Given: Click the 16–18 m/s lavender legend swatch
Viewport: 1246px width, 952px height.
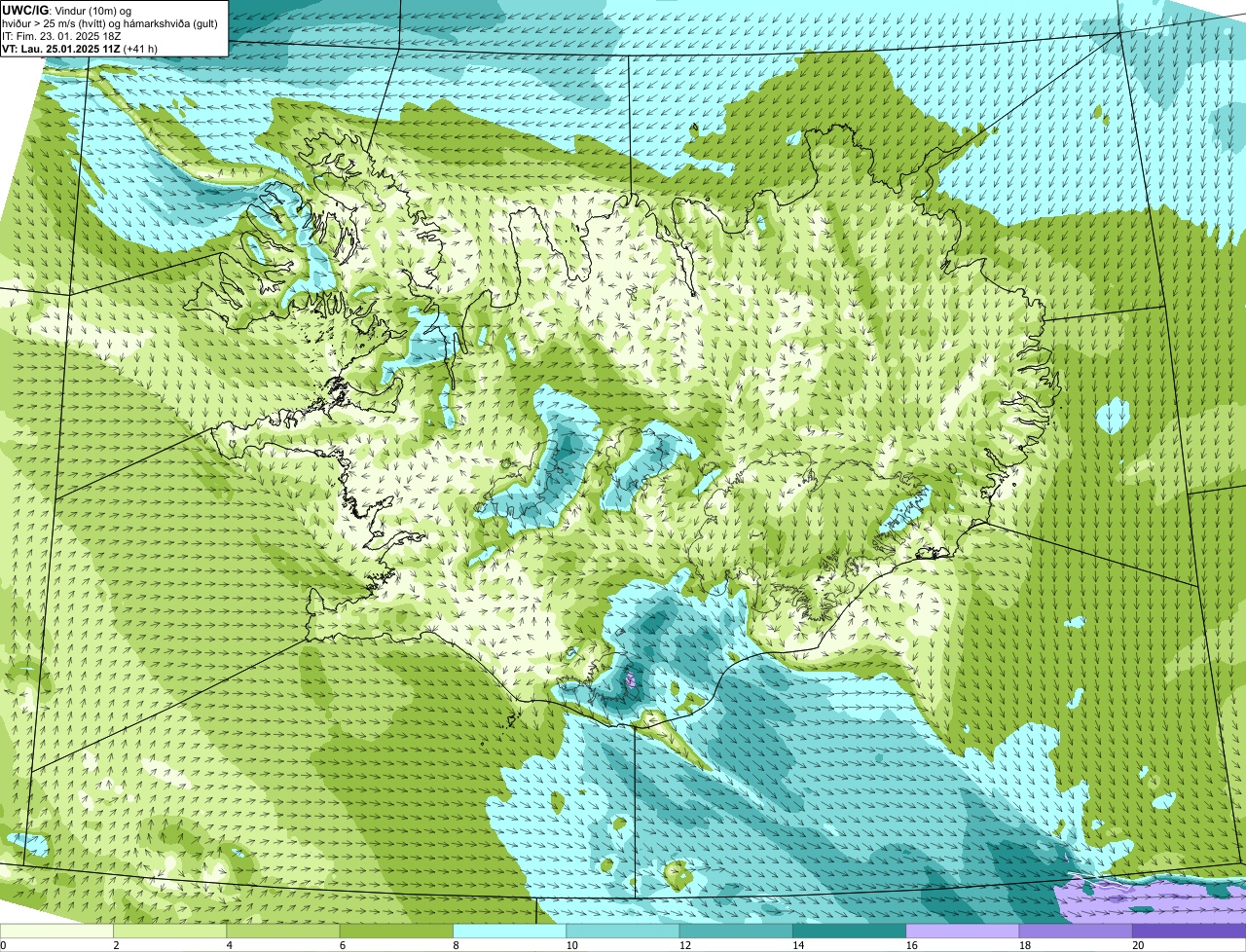Looking at the screenshot, I should (x=963, y=931).
